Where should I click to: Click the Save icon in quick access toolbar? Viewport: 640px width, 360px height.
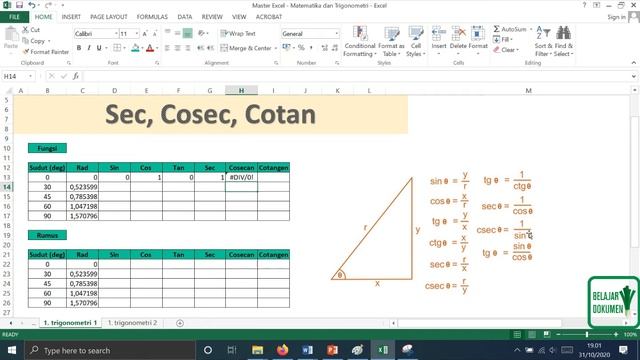[19, 5]
